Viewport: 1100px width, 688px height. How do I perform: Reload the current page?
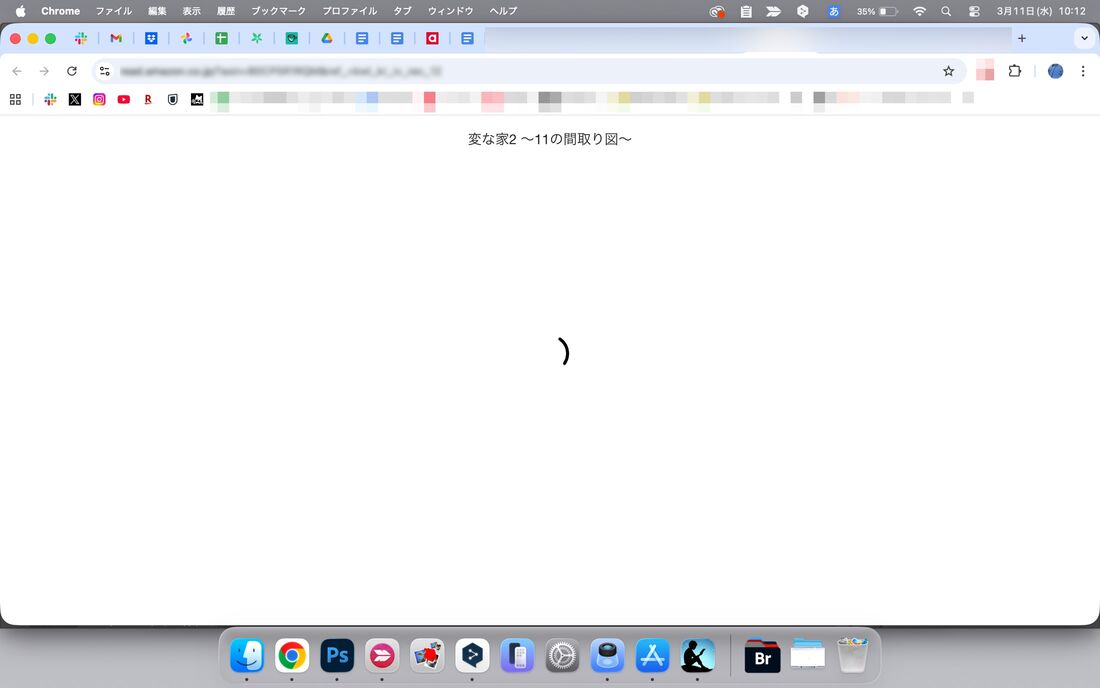[x=71, y=71]
